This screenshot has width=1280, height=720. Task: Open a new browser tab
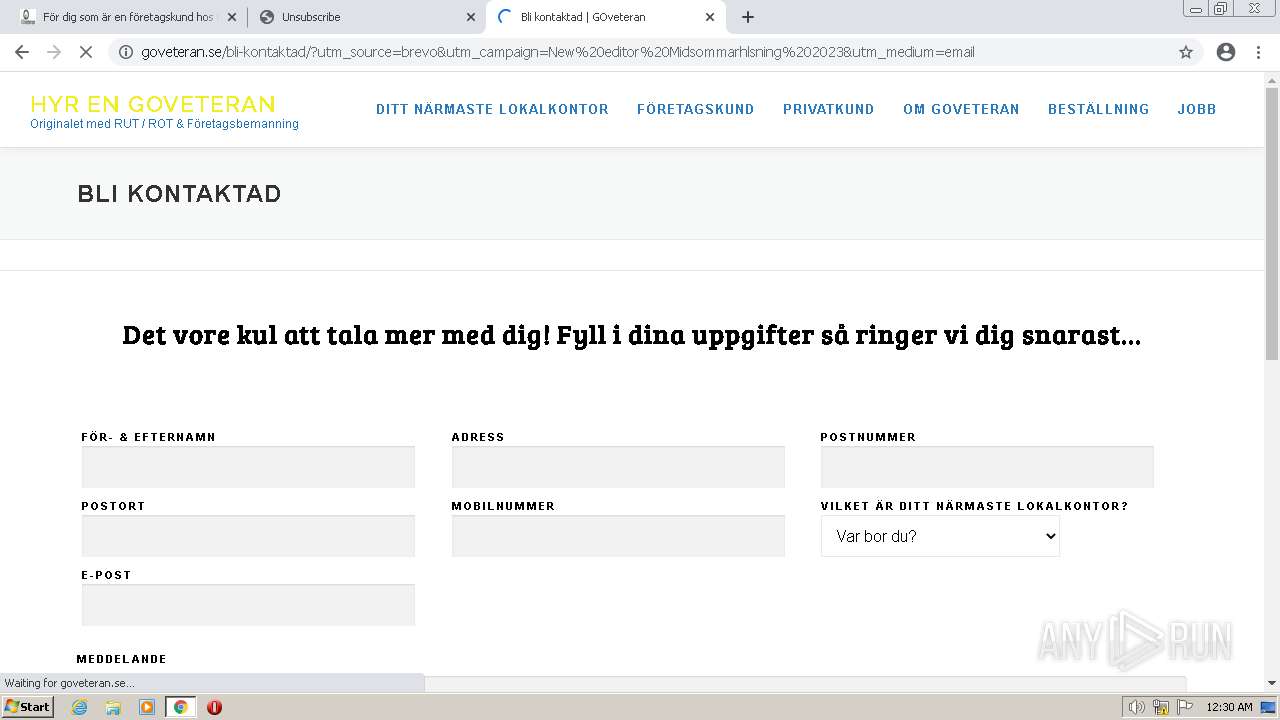(x=748, y=17)
